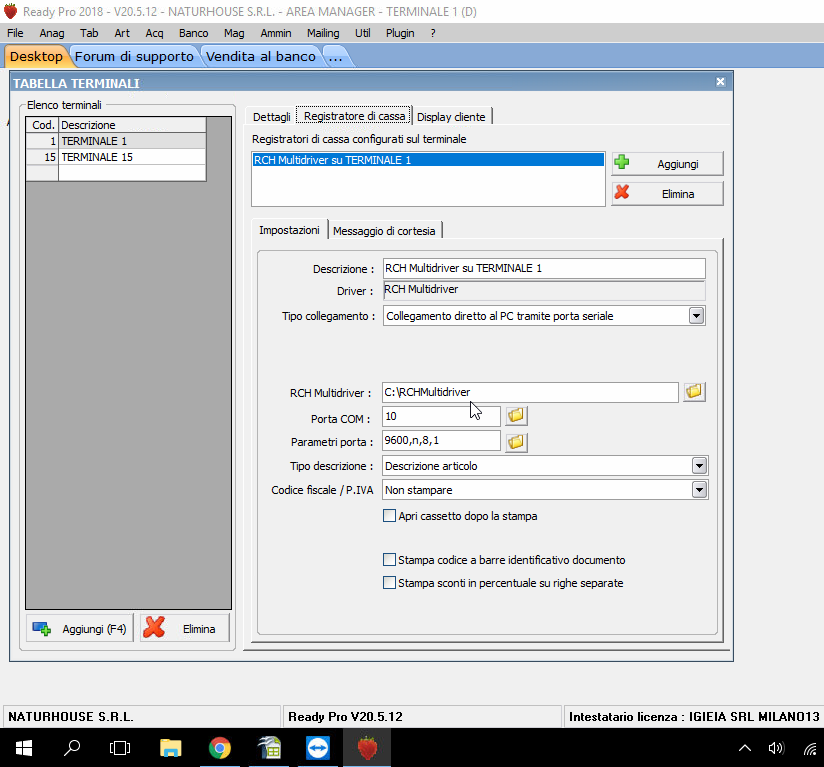Switch to the Desktop tab

36,56
